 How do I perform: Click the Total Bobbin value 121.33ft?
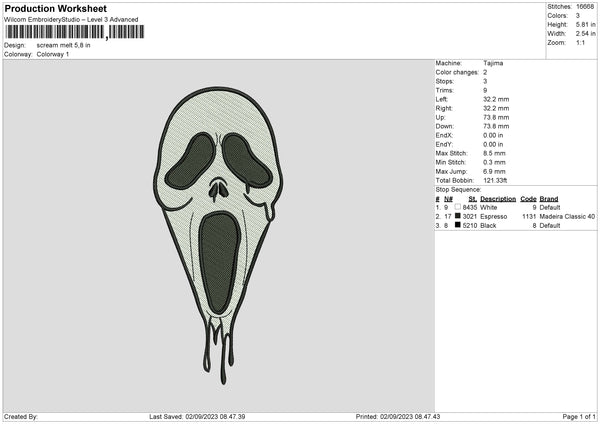tap(495, 180)
